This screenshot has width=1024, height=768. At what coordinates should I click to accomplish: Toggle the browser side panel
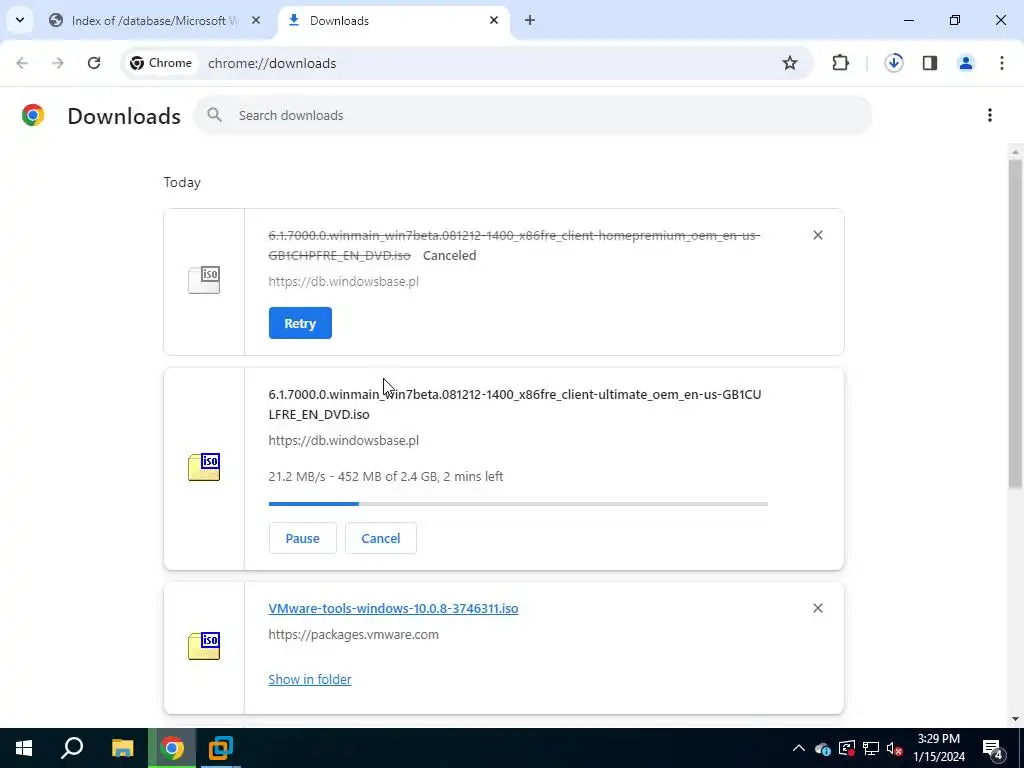pos(930,63)
